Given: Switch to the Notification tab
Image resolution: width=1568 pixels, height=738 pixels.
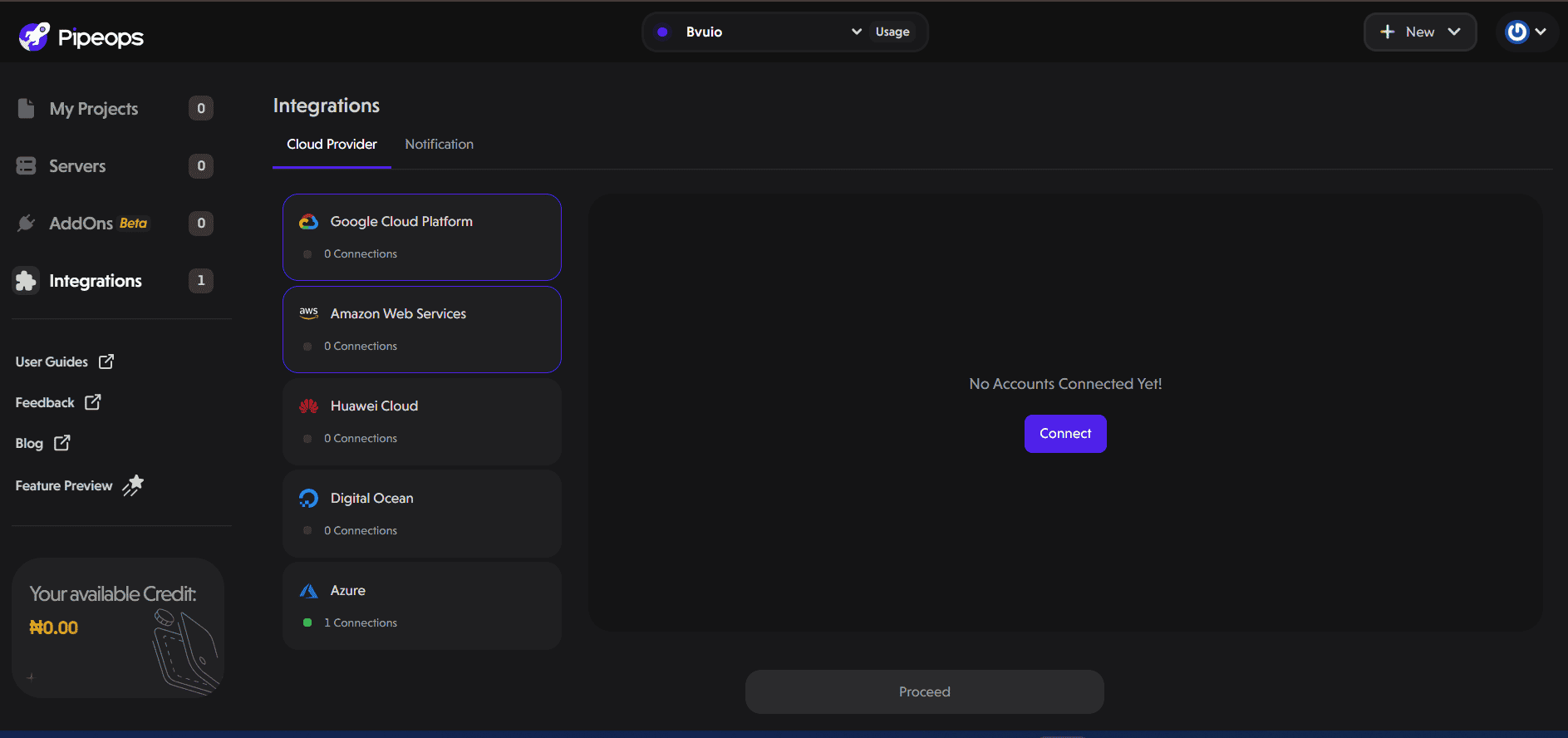Looking at the screenshot, I should tap(439, 145).
